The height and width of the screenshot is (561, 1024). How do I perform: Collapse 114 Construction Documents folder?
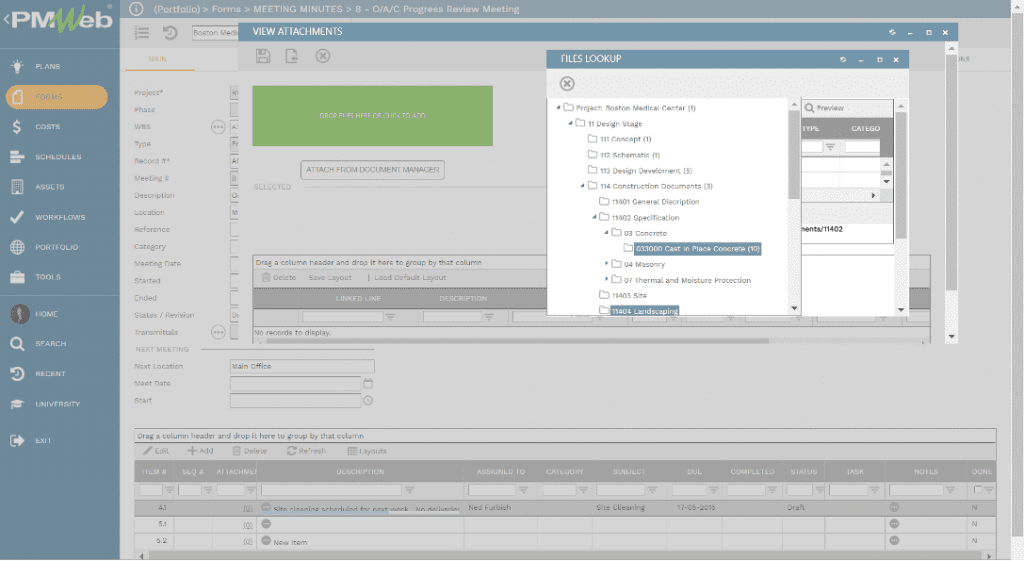click(583, 185)
